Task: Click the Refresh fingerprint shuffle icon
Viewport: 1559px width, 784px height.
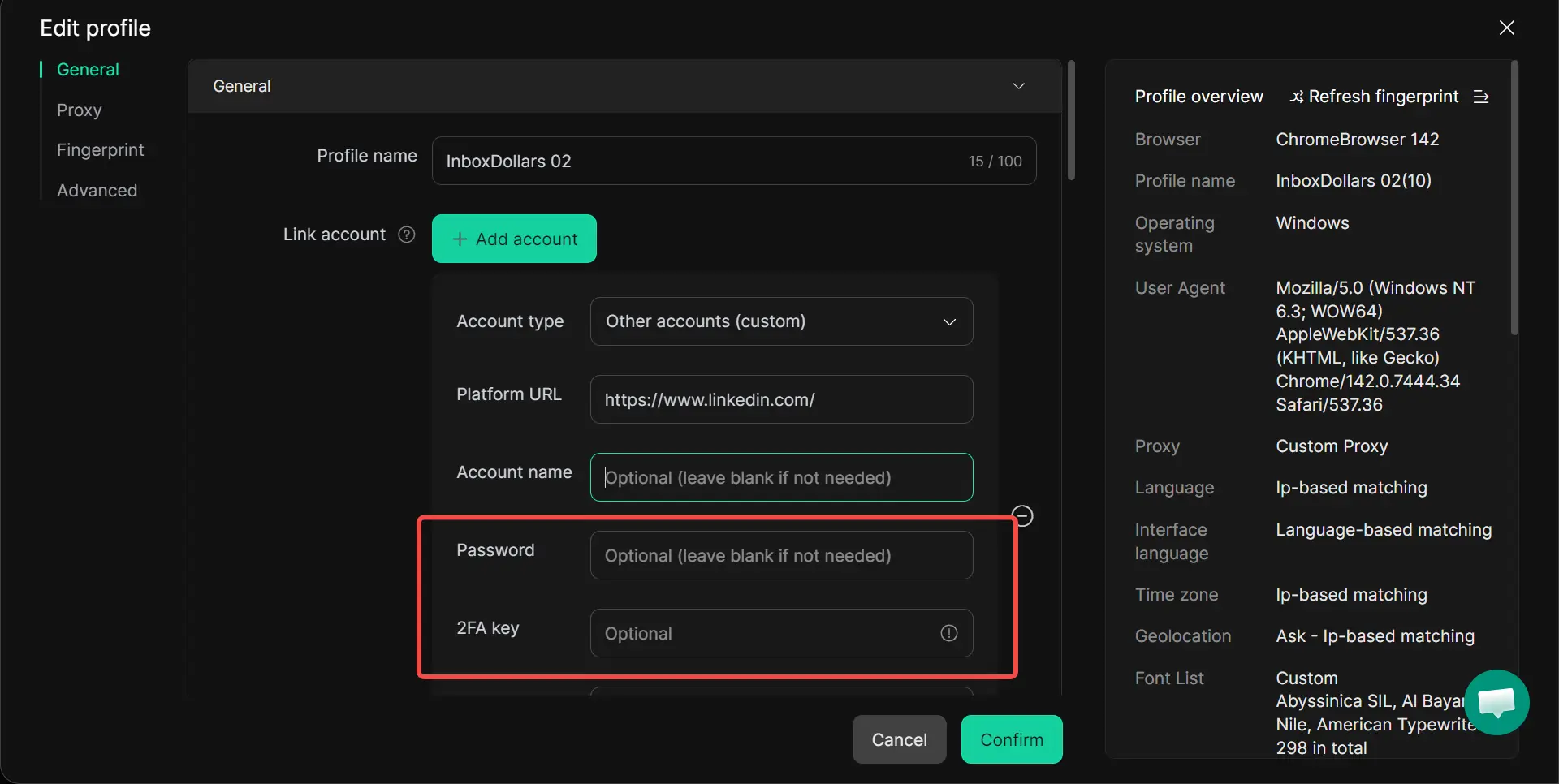Action: click(x=1296, y=97)
